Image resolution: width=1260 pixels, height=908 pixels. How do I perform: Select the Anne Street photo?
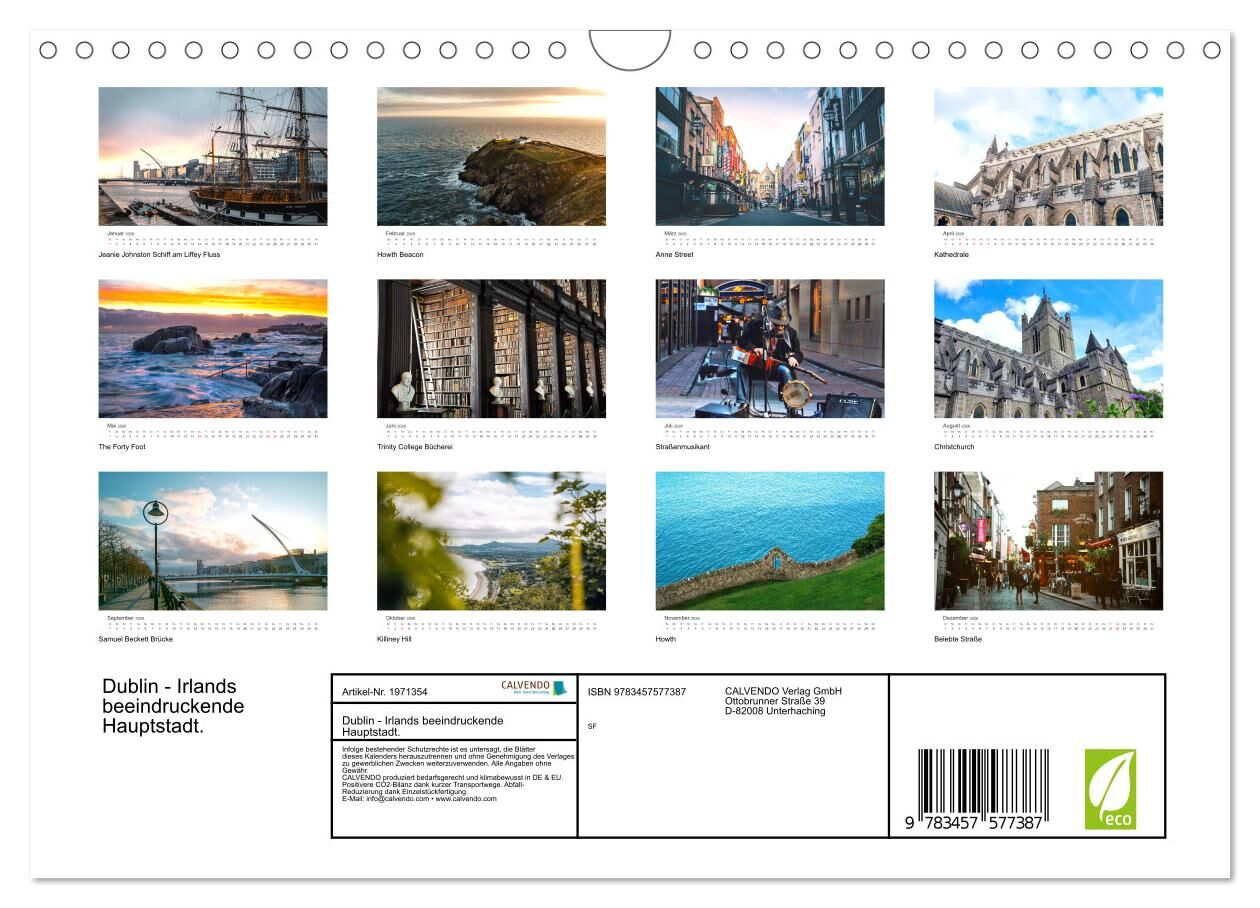pyautogui.click(x=769, y=156)
